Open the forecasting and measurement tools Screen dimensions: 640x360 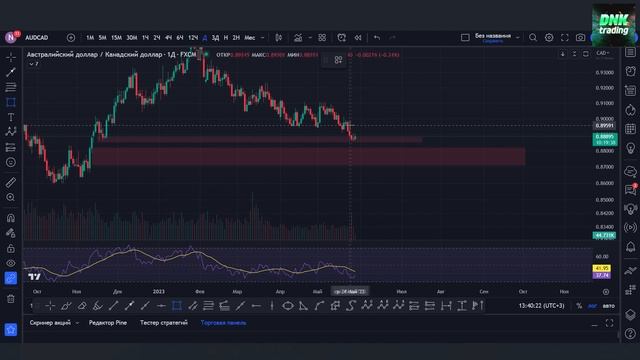[x=11, y=147]
